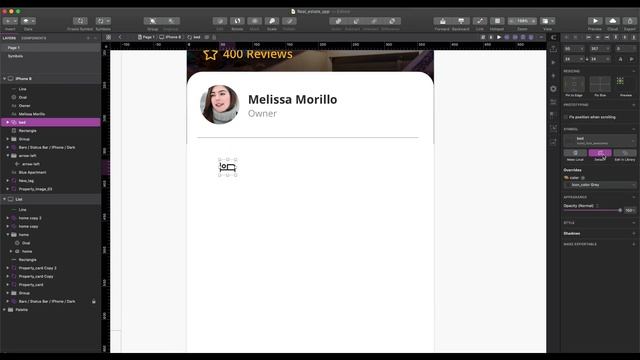This screenshot has height=360, width=640.
Task: Collapse the iPhone 8 artboard
Action: pyautogui.click(x=4, y=78)
